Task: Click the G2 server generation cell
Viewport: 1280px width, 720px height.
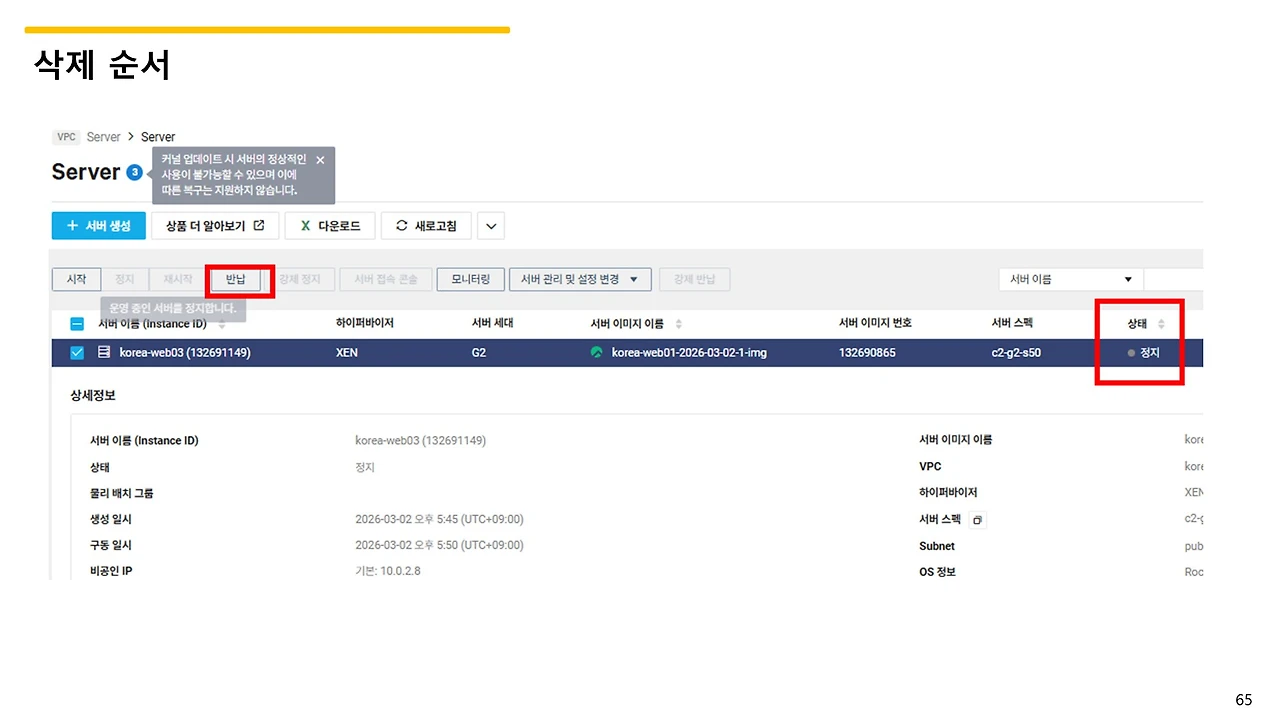Action: [x=479, y=353]
